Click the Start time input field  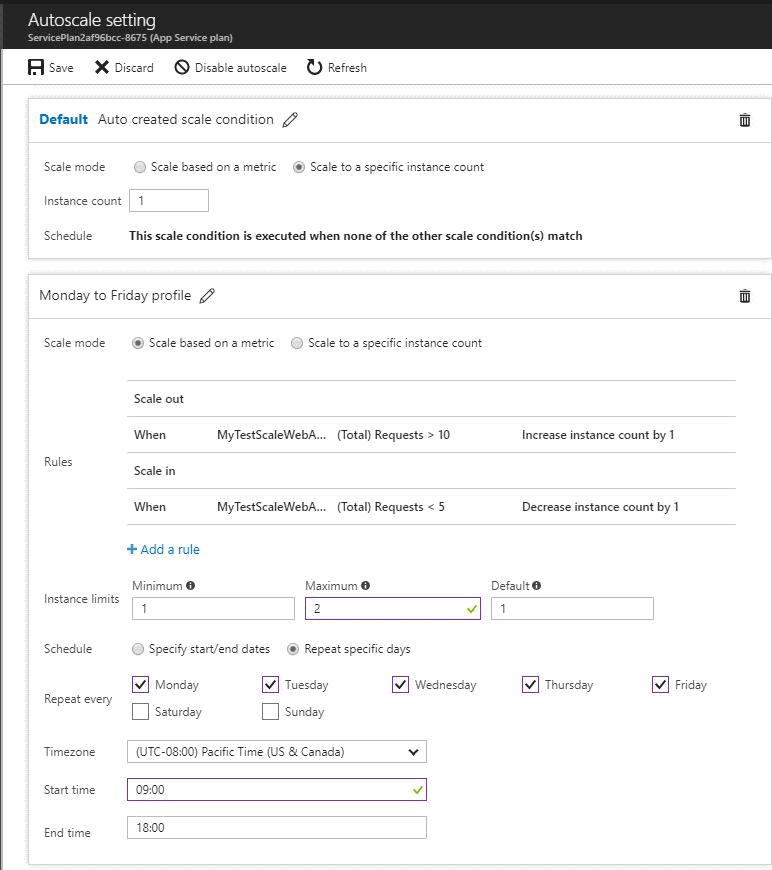[277, 789]
